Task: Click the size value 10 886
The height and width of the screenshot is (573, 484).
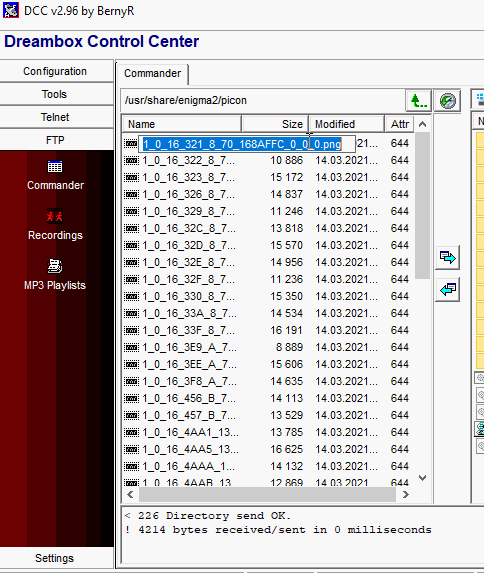Action: pos(287,160)
